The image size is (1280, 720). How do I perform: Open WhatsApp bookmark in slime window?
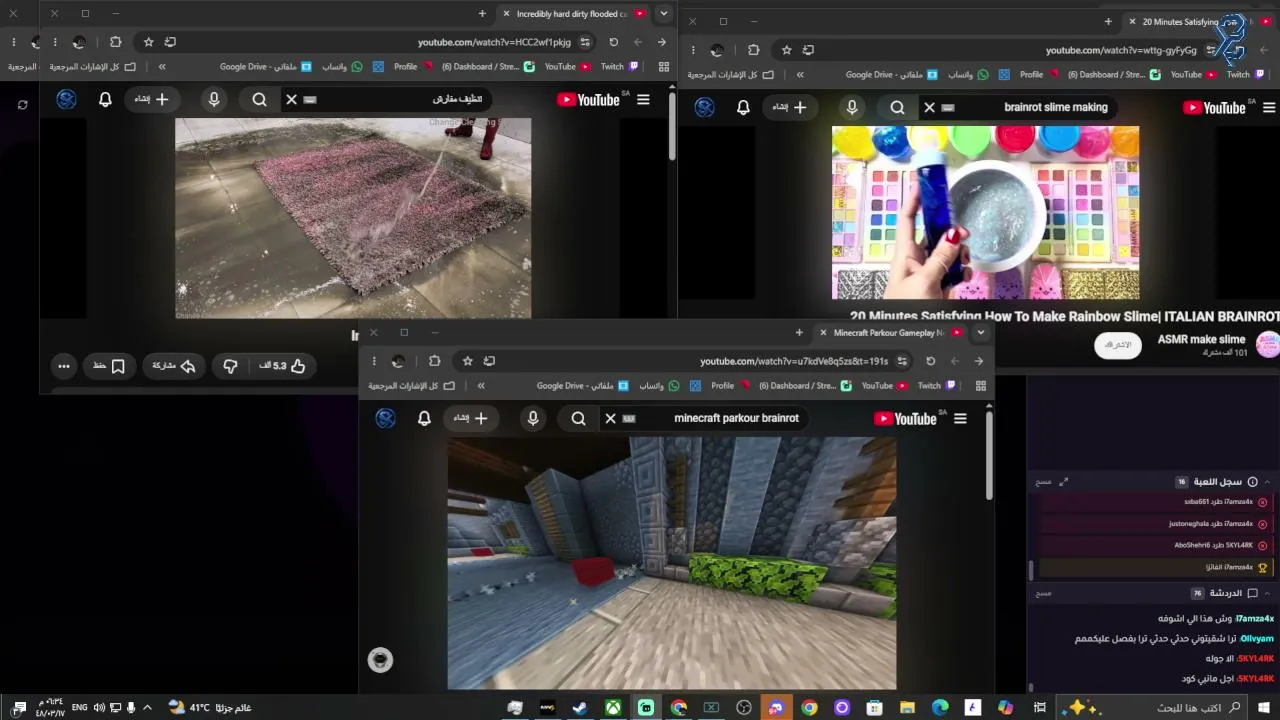[x=968, y=75]
